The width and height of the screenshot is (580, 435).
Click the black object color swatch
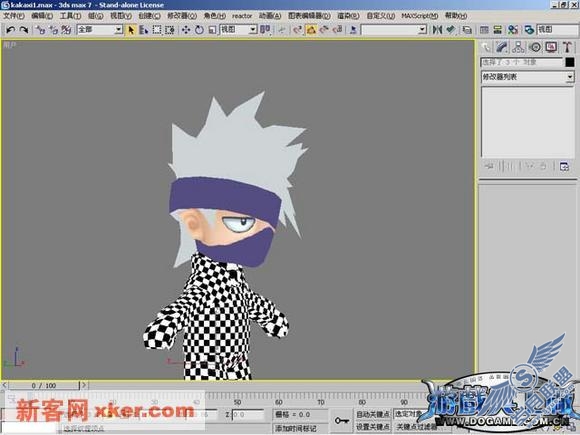[x=570, y=62]
